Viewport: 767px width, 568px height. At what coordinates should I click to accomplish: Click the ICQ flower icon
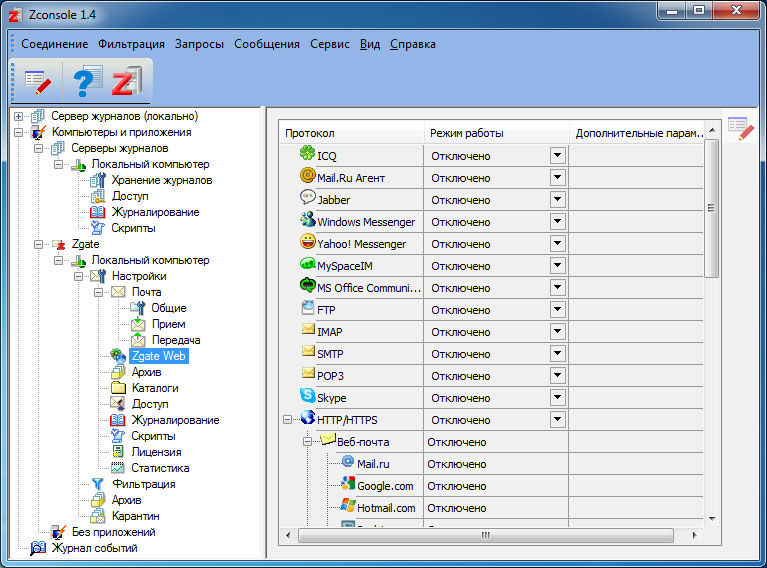(307, 153)
